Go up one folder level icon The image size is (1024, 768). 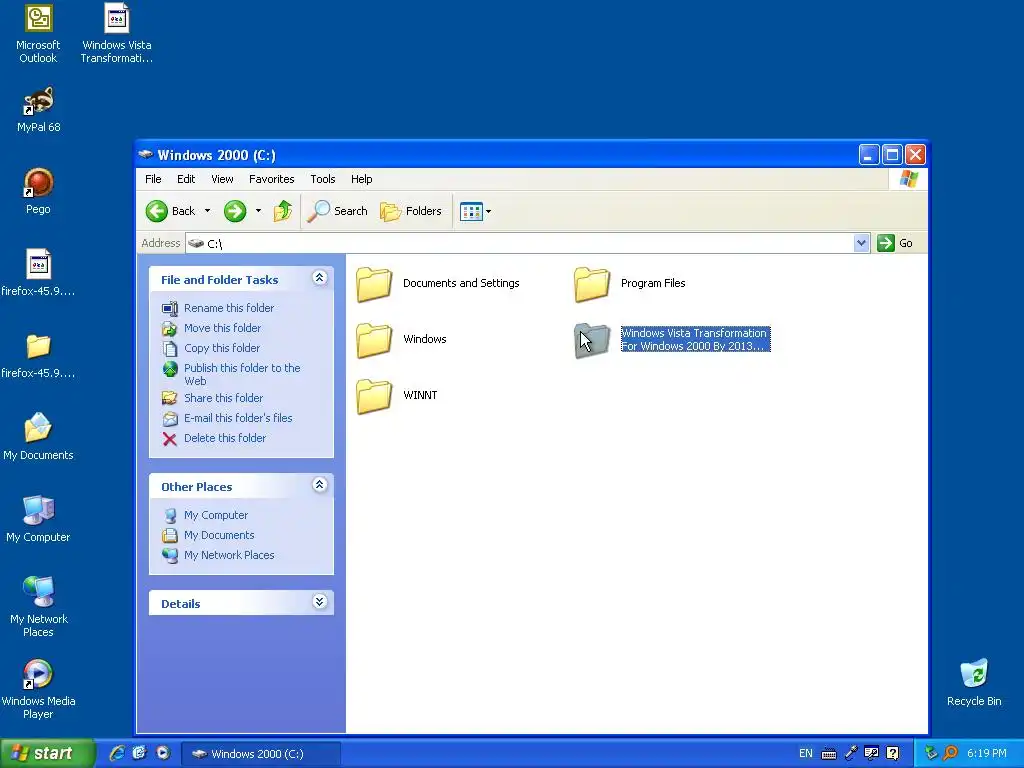[283, 211]
